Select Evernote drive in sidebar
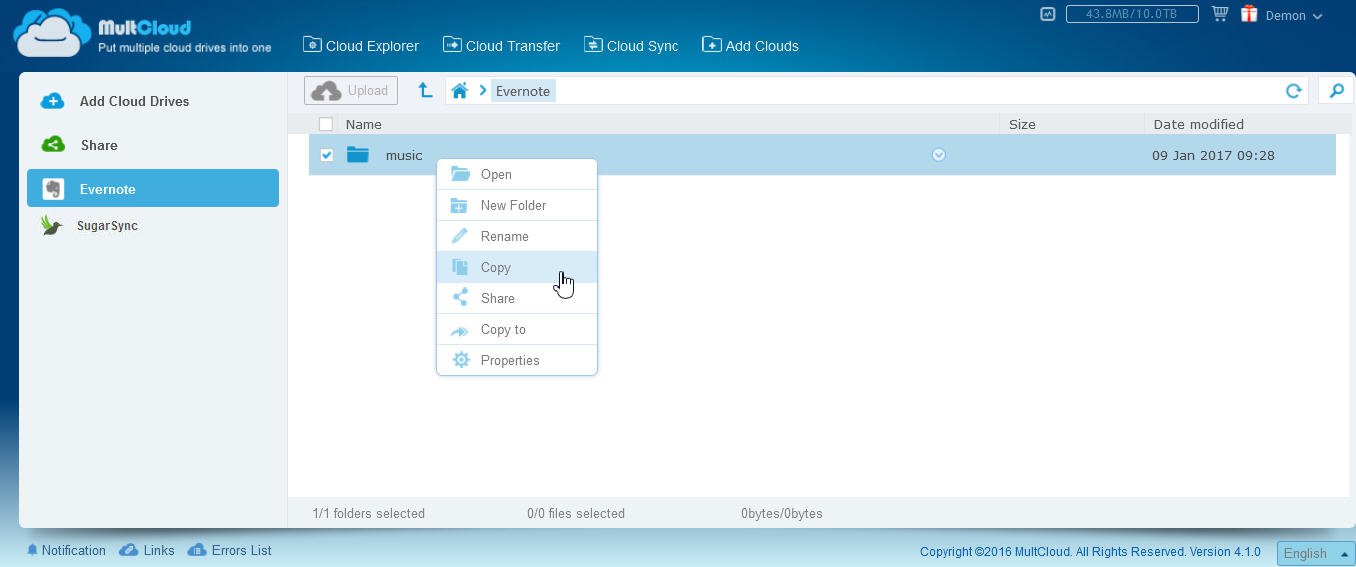This screenshot has height=567, width=1356. click(153, 188)
